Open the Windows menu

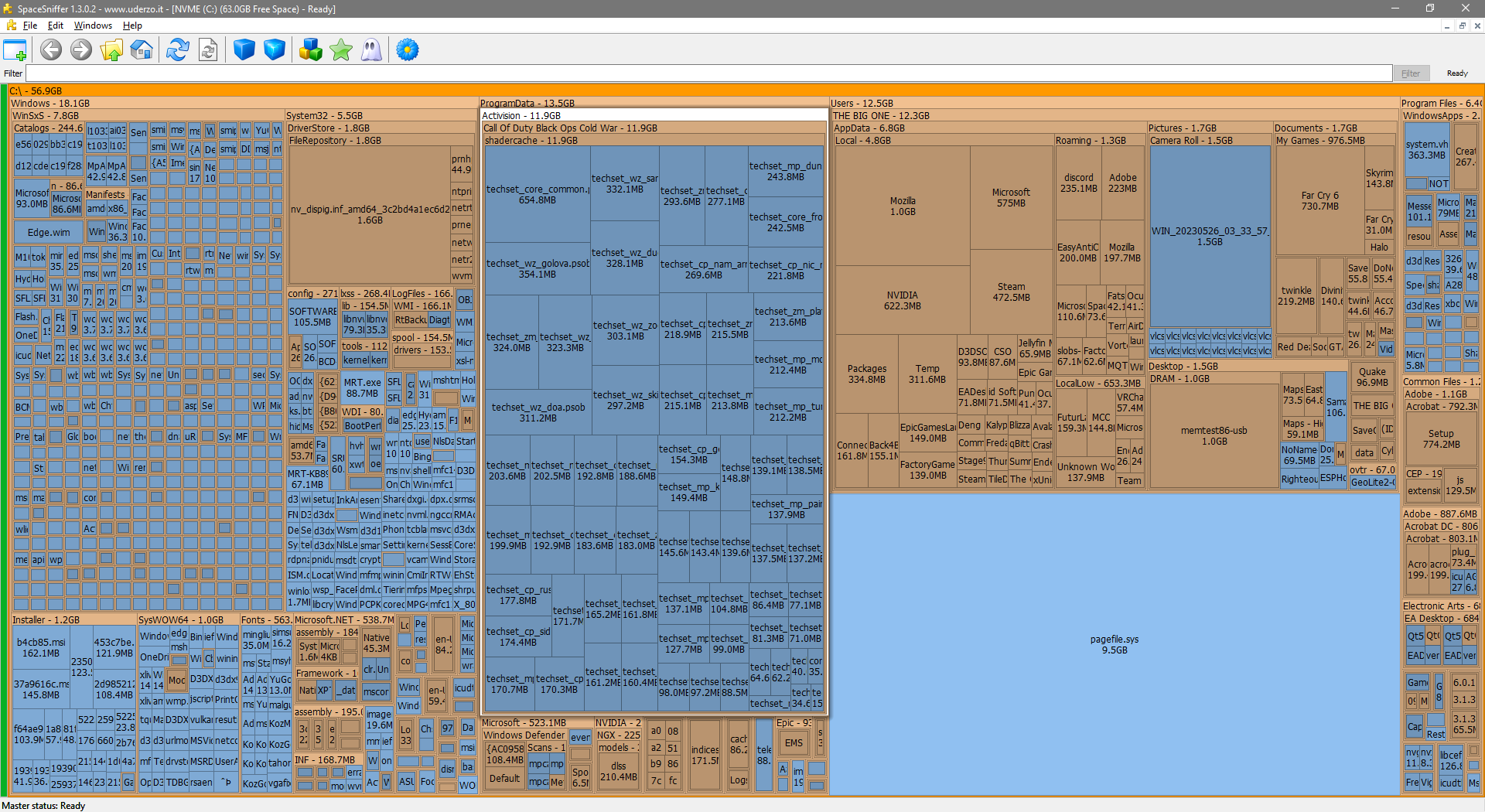(93, 26)
